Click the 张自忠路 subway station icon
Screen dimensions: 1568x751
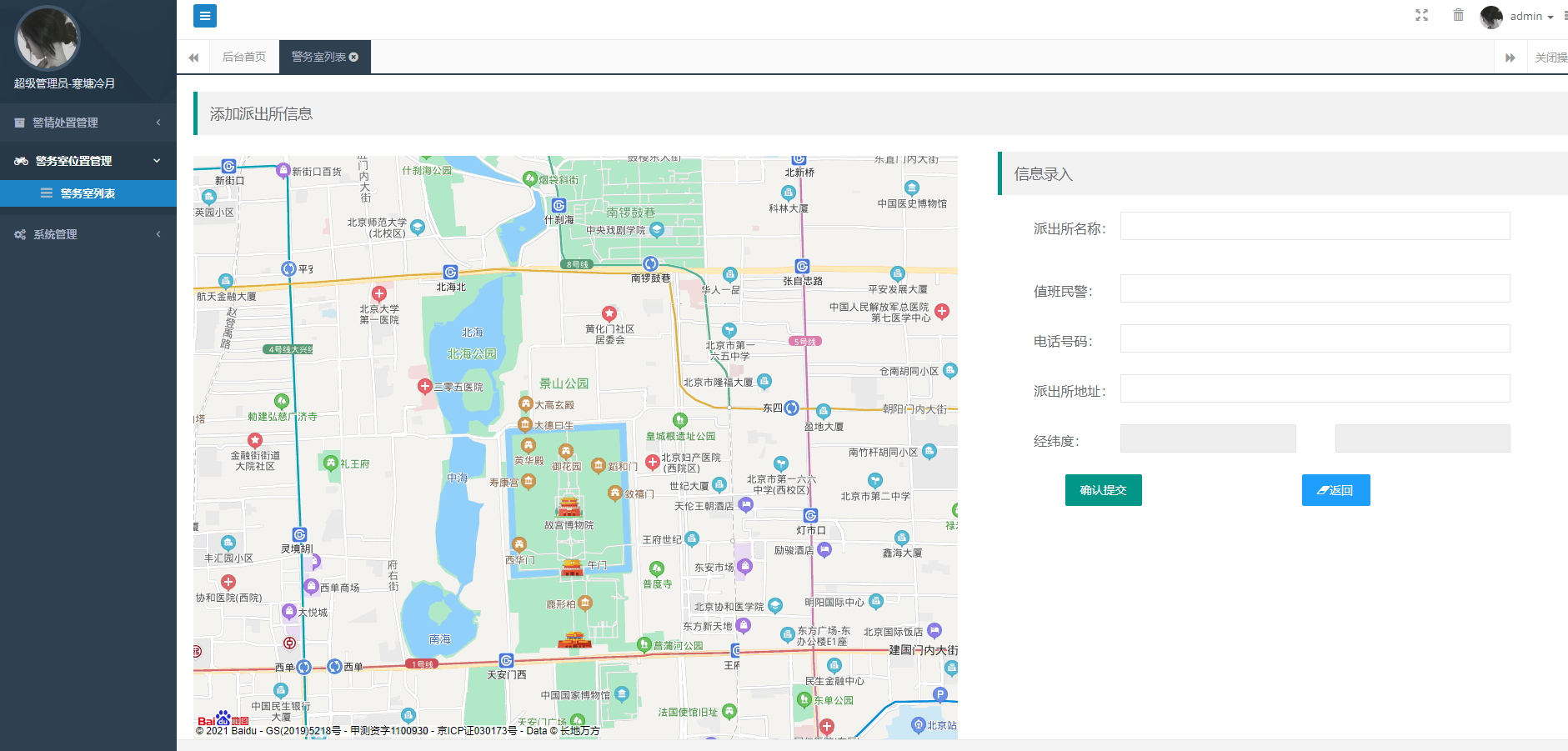[x=802, y=267]
